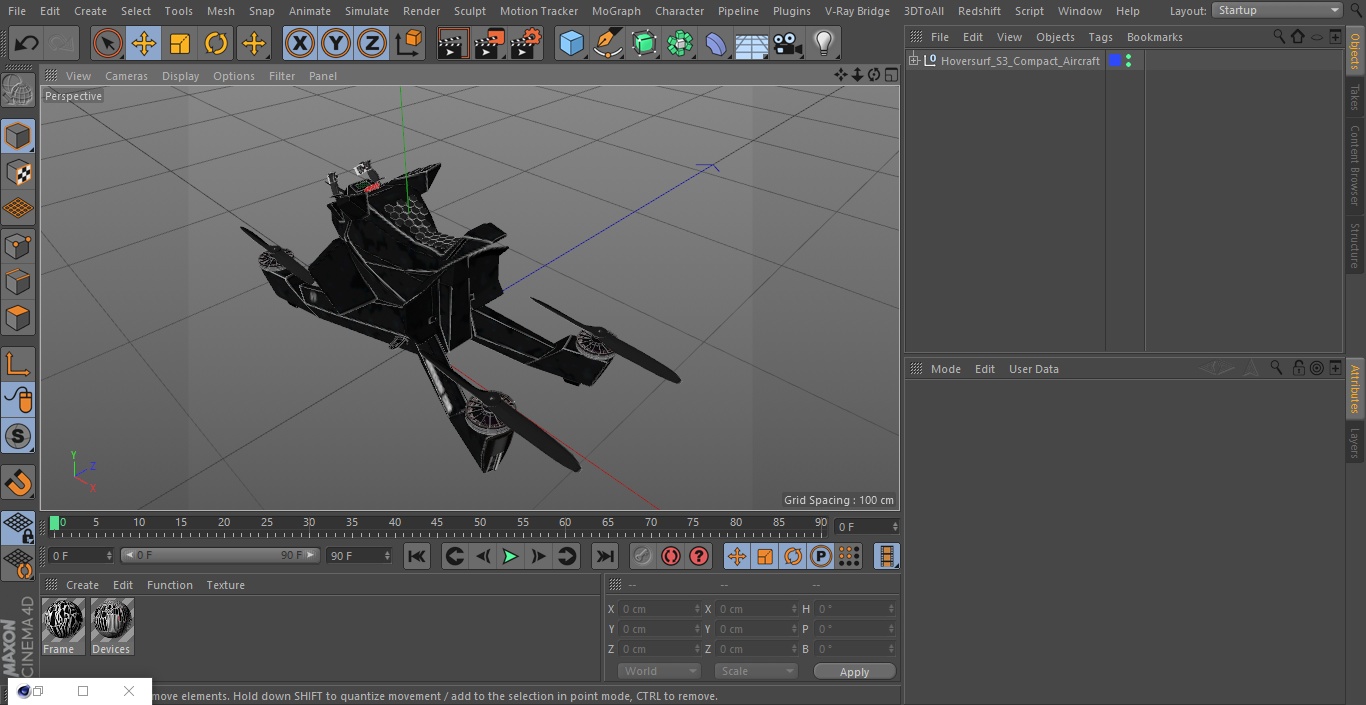Click the Viewport Solo S icon
This screenshot has width=1366, height=705.
click(x=18, y=437)
